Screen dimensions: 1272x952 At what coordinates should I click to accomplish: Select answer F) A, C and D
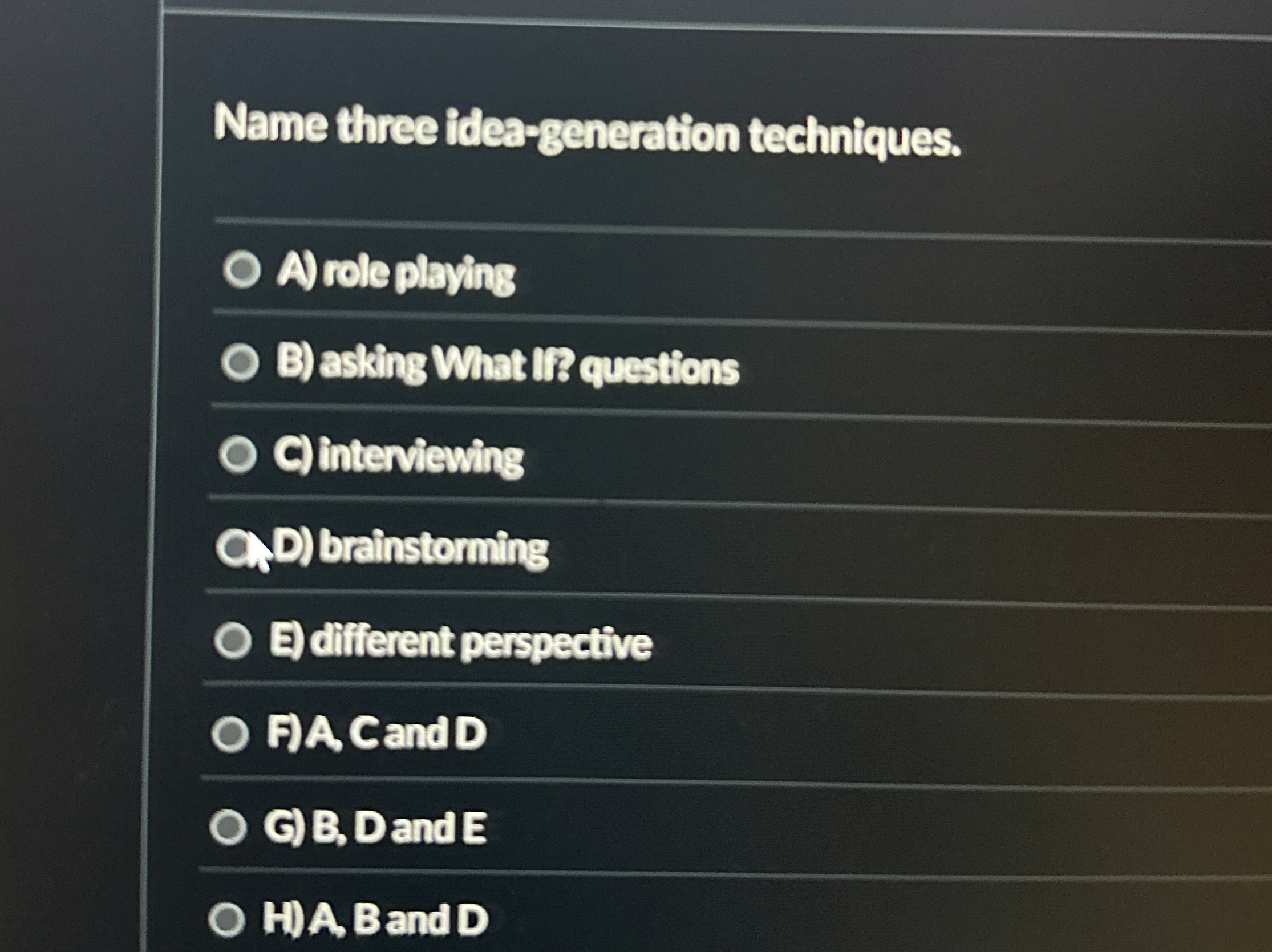[233, 733]
